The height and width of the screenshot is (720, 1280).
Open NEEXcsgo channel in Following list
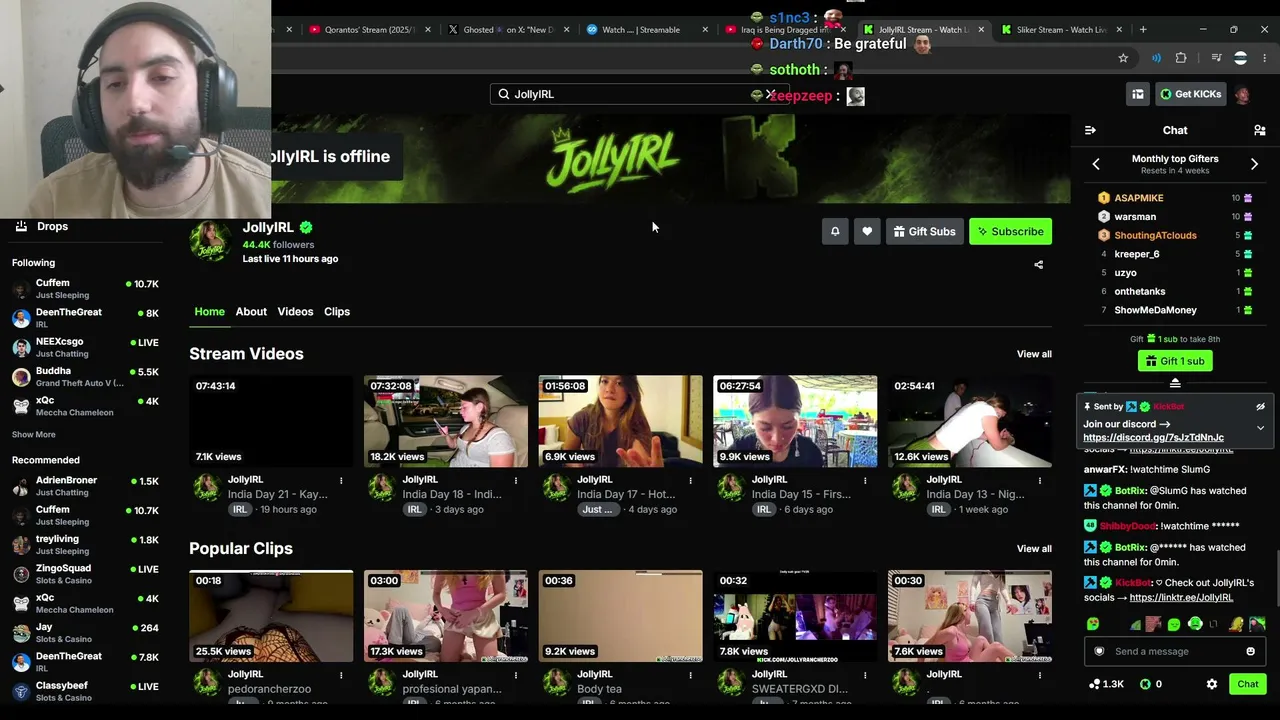coord(85,347)
